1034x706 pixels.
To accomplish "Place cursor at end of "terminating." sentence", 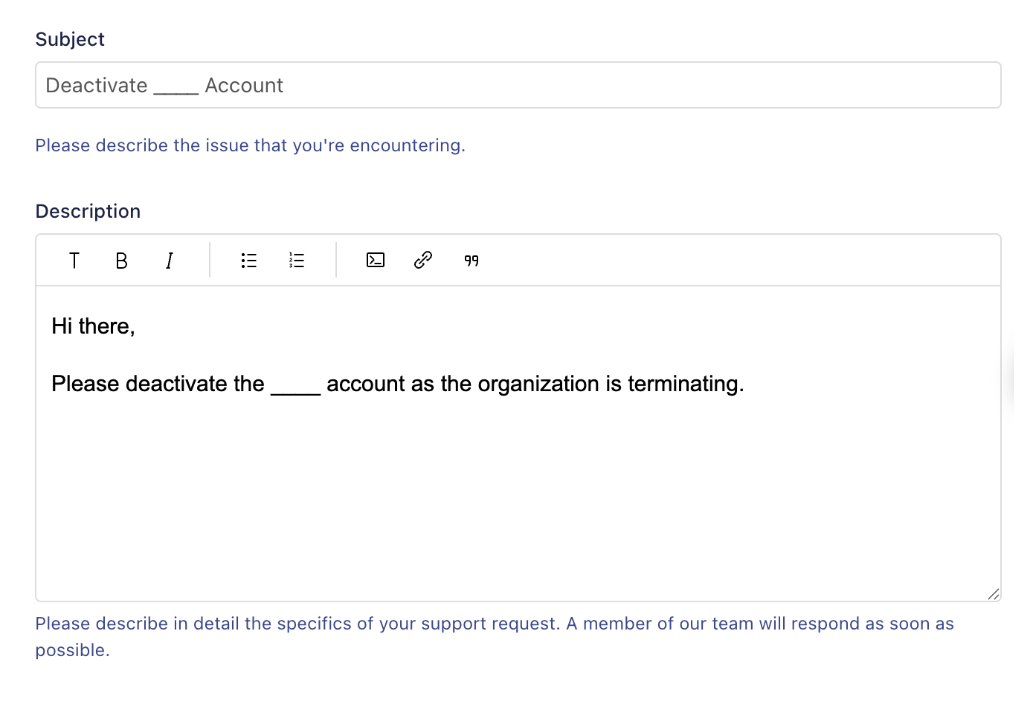I will coord(745,385).
